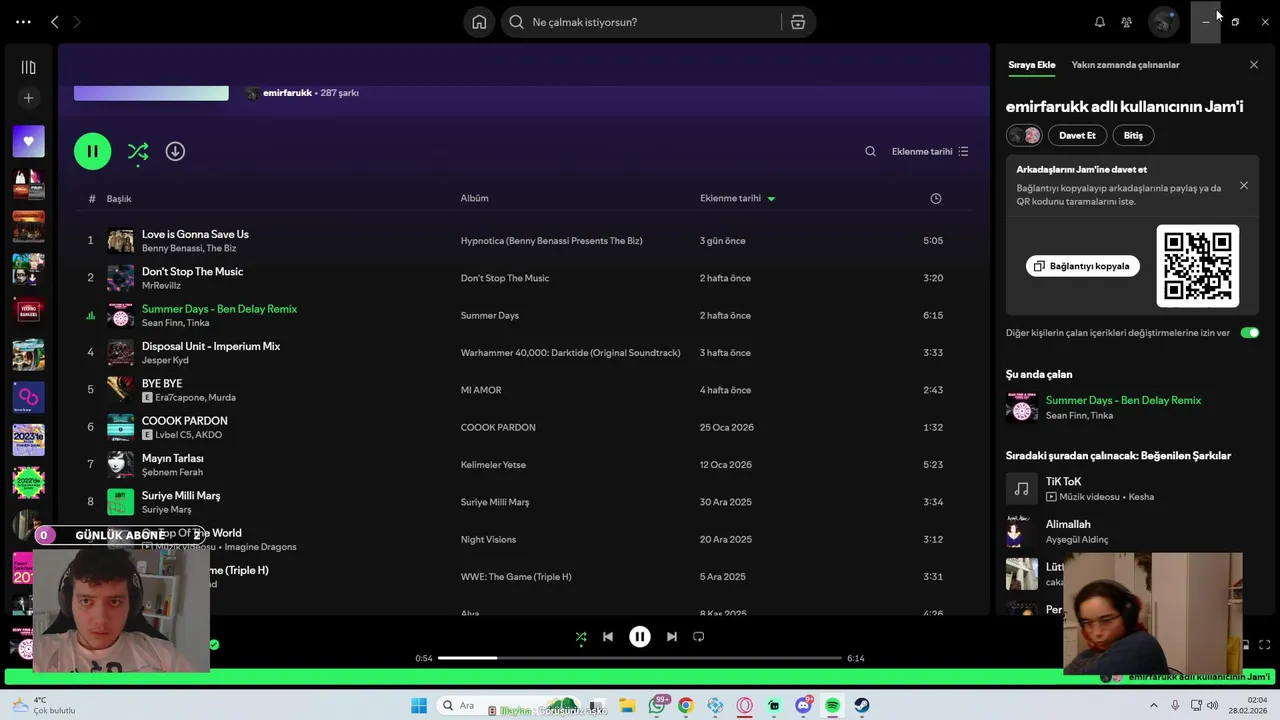Go back with the left arrow
This screenshot has height=720, width=1280.
point(55,22)
